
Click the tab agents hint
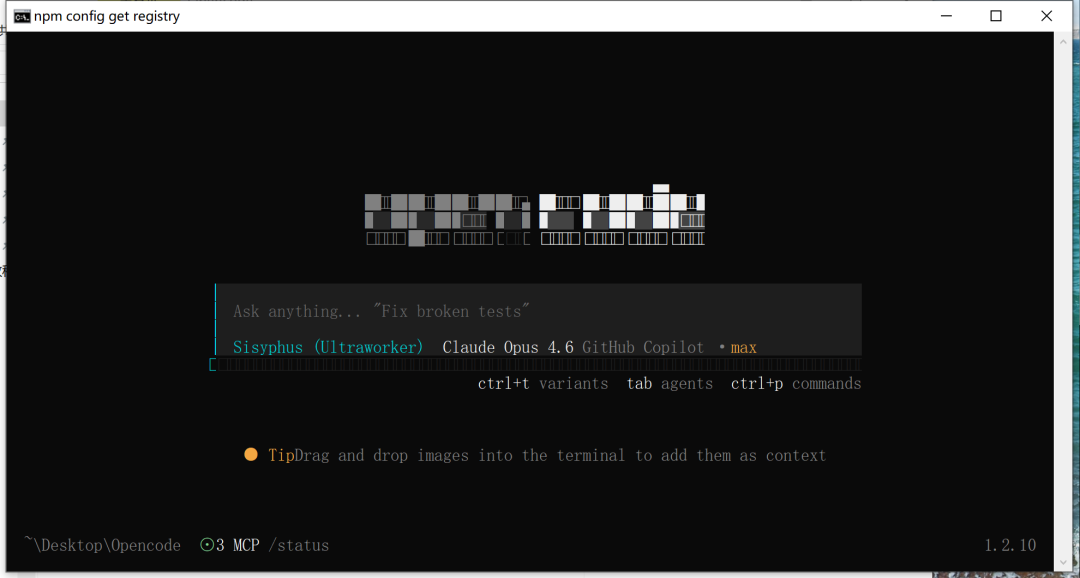(x=669, y=384)
